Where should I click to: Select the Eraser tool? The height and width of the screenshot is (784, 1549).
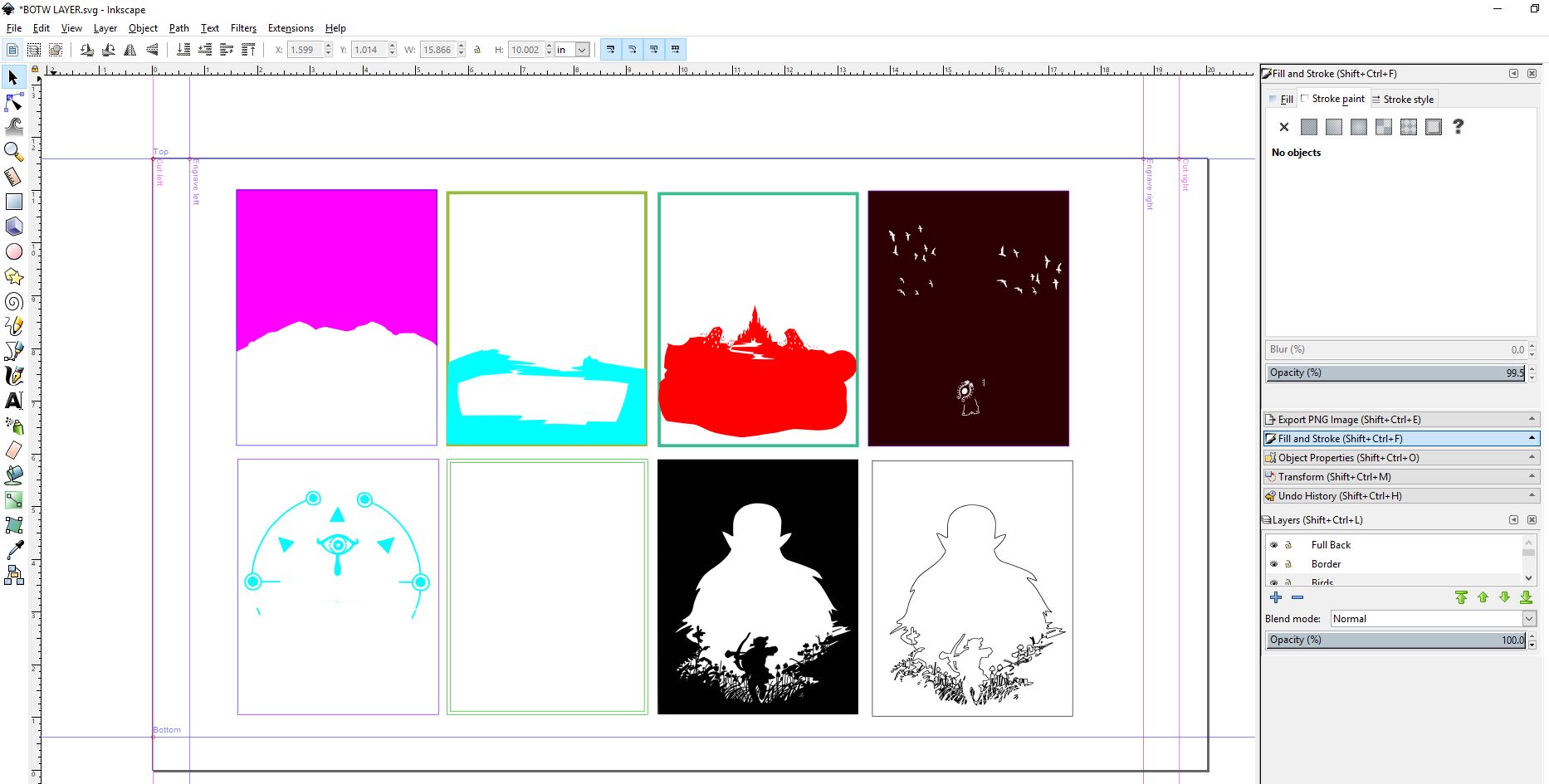(x=13, y=450)
